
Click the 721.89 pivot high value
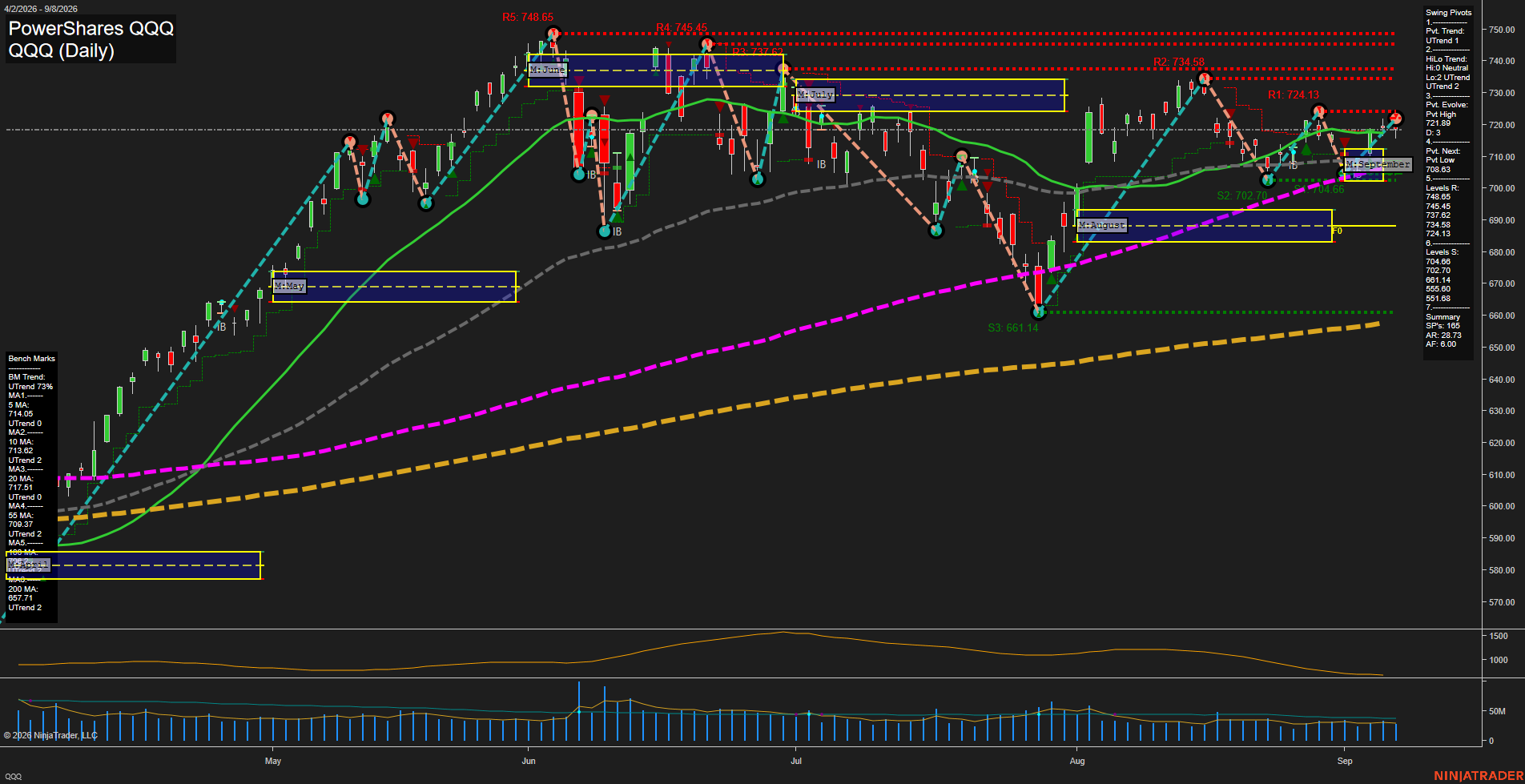pos(1438,123)
